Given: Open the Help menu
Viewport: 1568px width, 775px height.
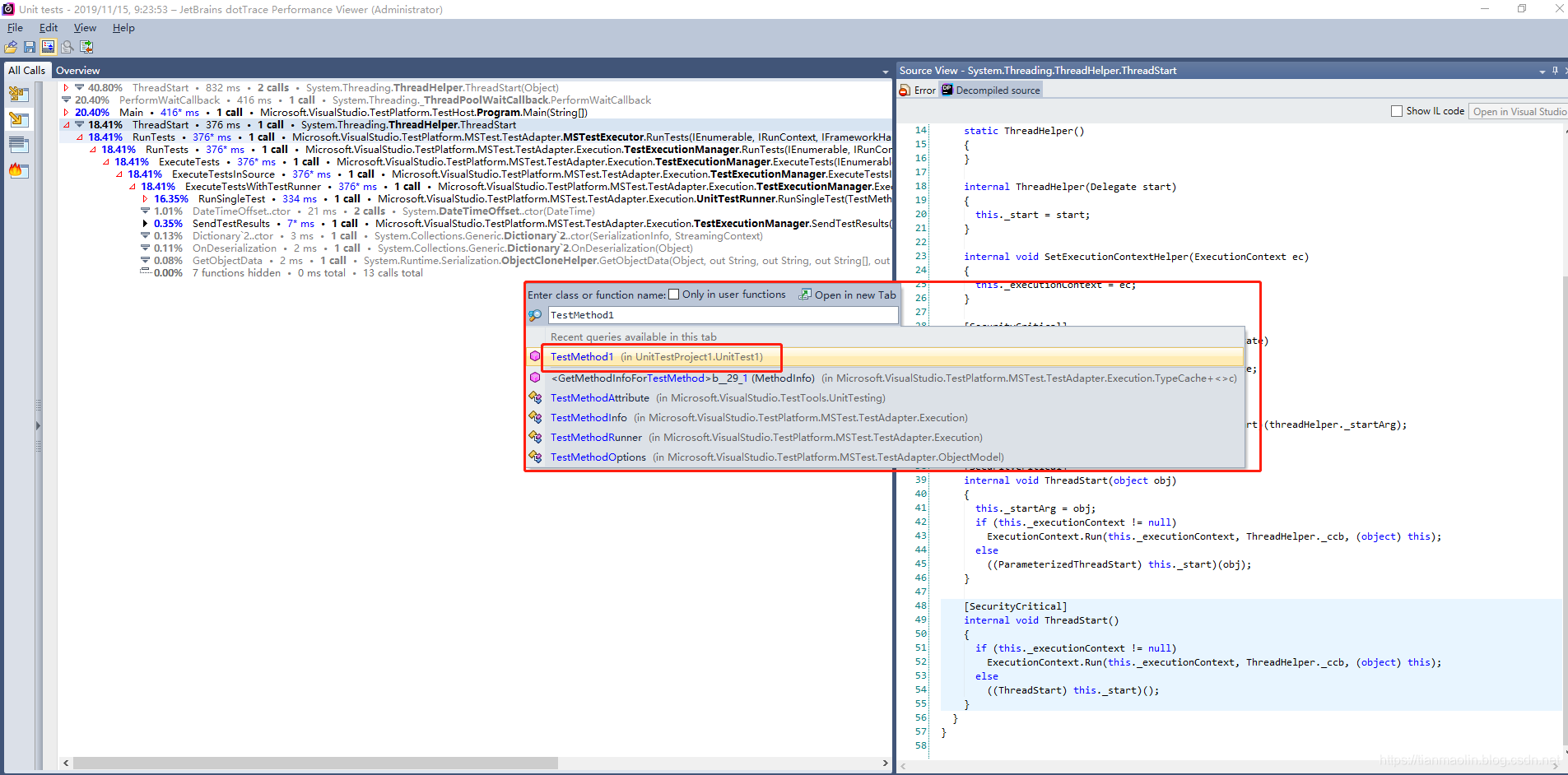Looking at the screenshot, I should point(123,28).
